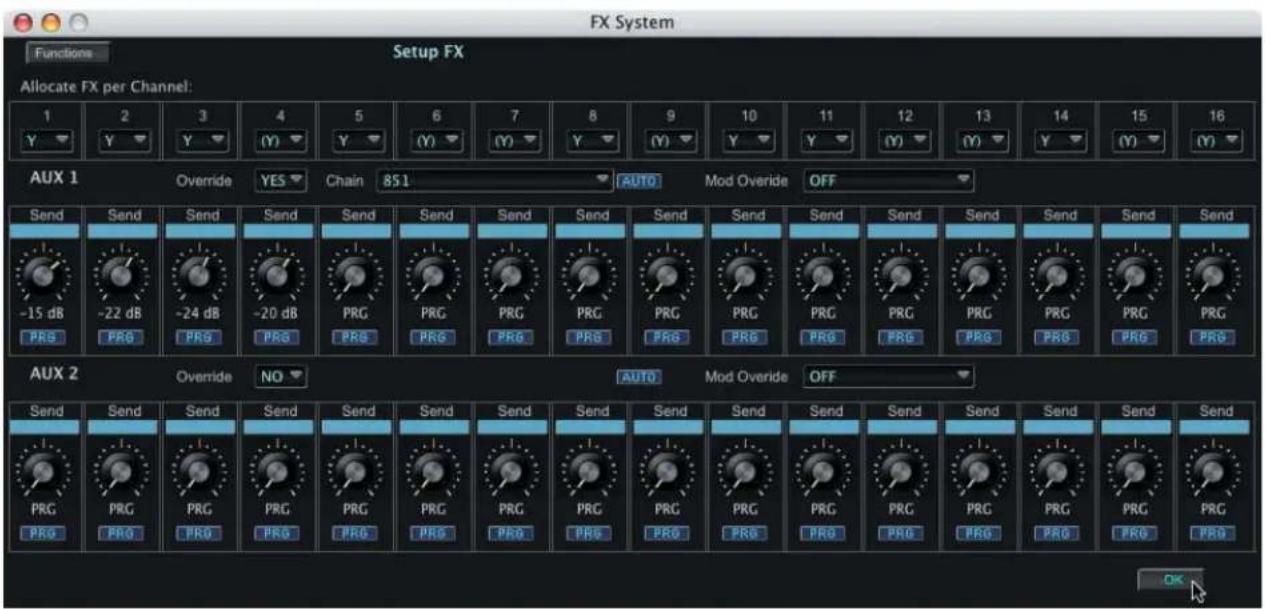This screenshot has width=1265, height=609.
Task: Open AUX 1 Override dropdown showing YES
Action: (x=281, y=182)
